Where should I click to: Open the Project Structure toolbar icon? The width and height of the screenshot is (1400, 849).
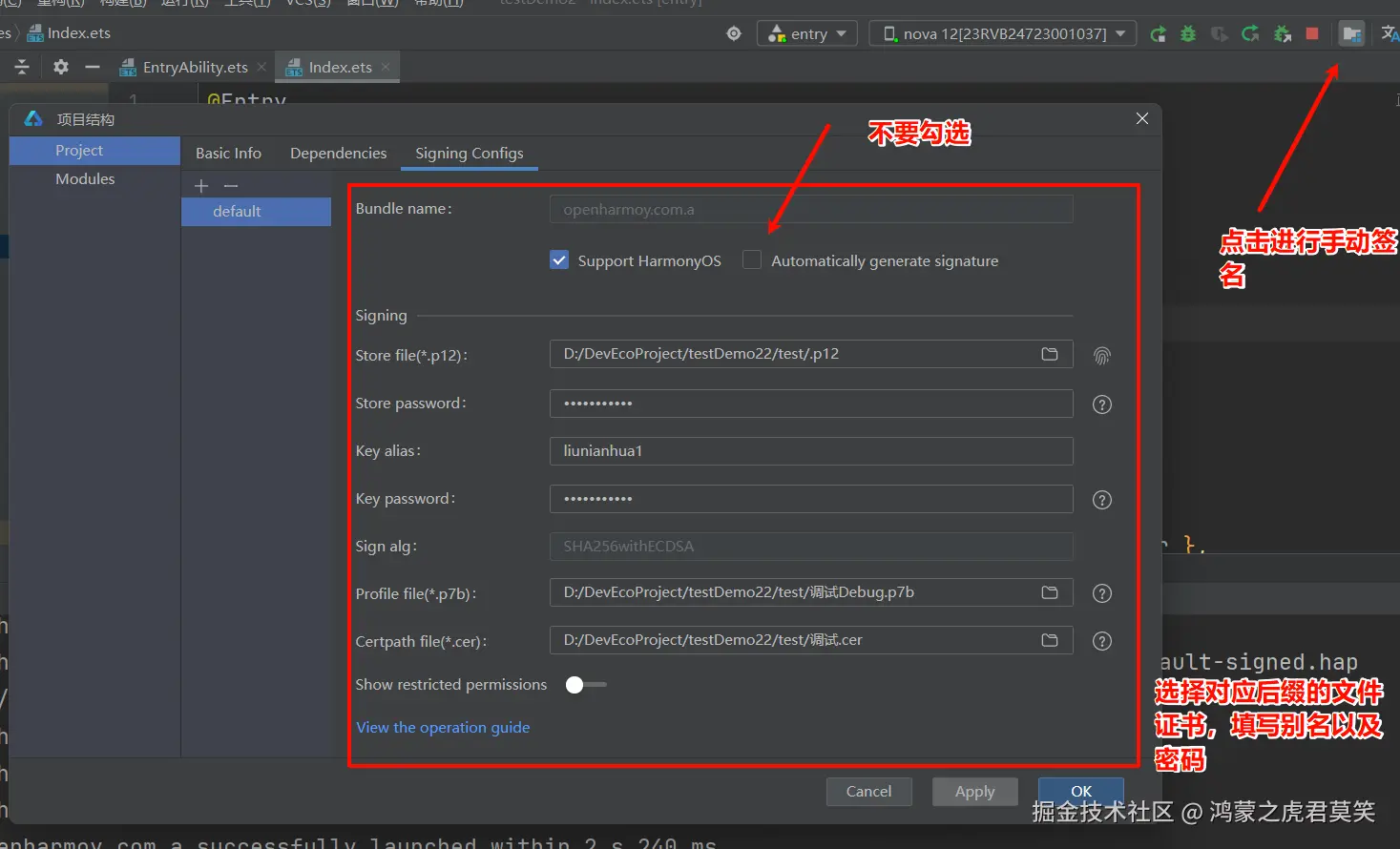click(x=1351, y=33)
